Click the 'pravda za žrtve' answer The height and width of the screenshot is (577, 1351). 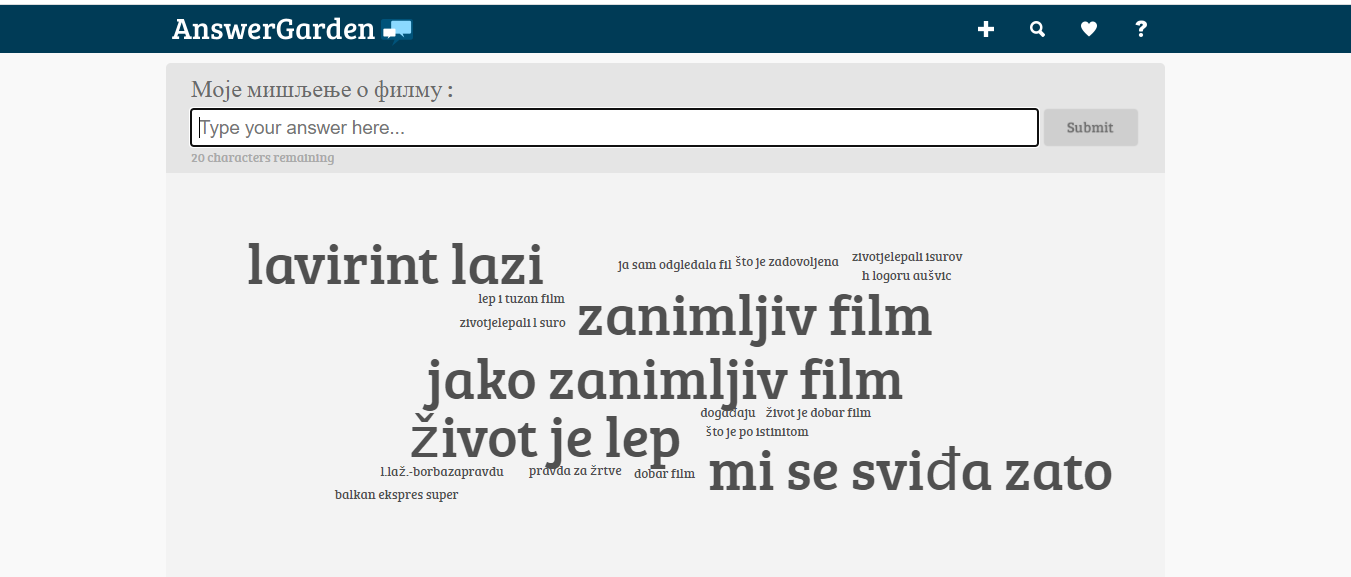(x=575, y=471)
